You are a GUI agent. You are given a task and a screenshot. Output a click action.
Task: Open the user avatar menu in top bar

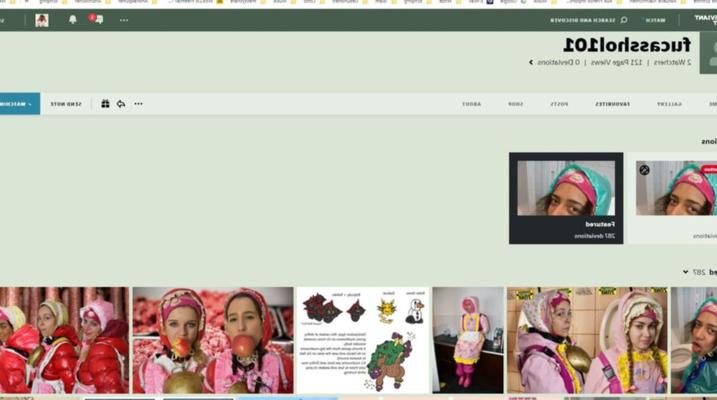[42, 20]
